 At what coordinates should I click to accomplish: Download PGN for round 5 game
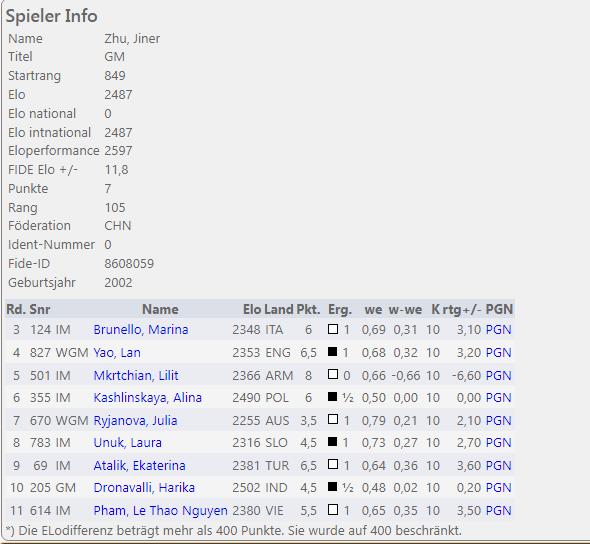tap(499, 375)
